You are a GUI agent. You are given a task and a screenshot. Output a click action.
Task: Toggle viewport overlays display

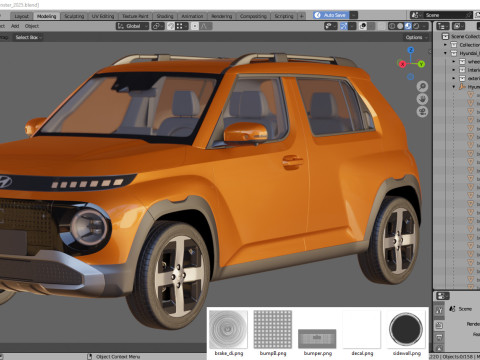point(363,26)
